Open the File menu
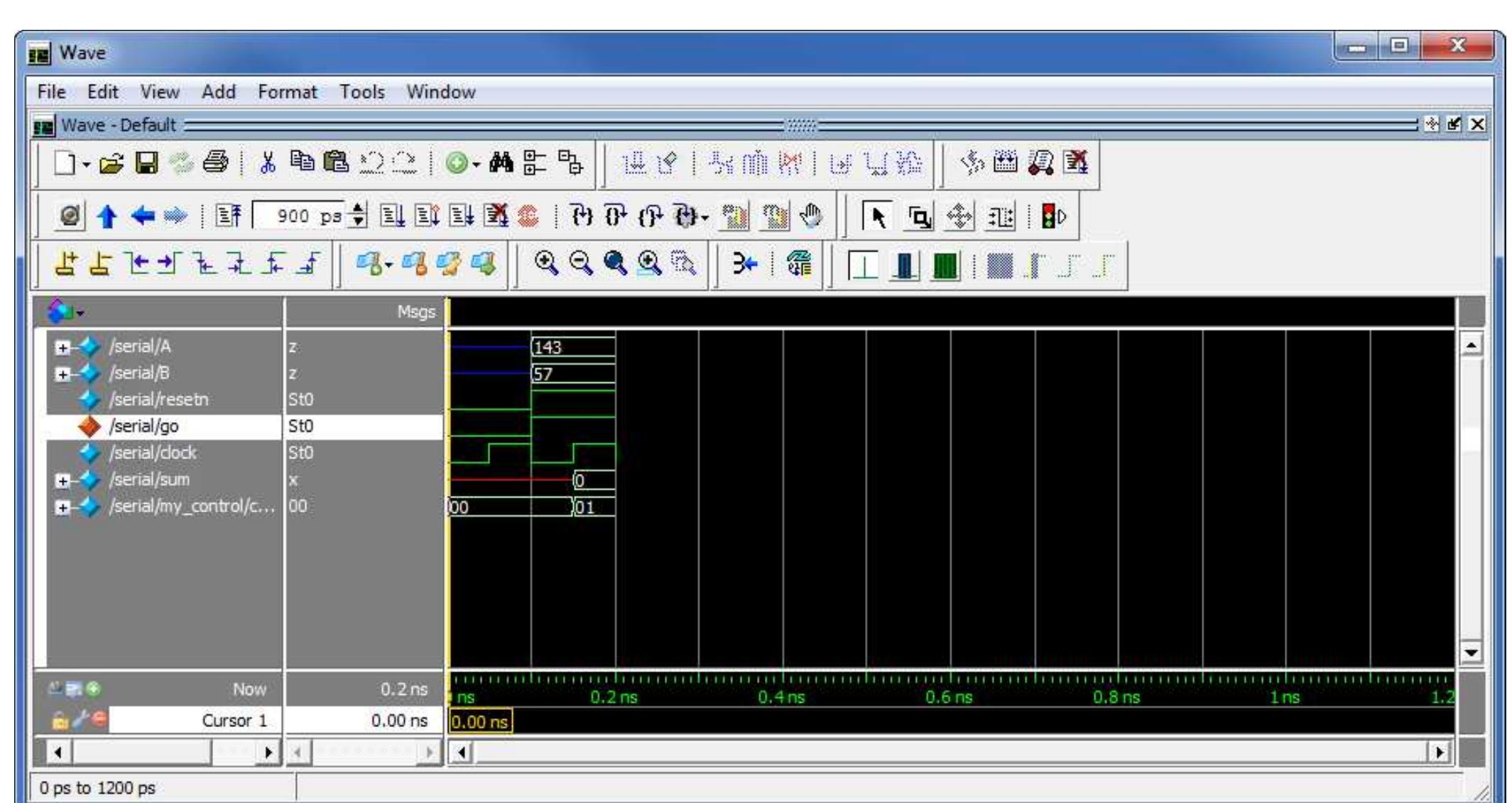 click(x=51, y=92)
